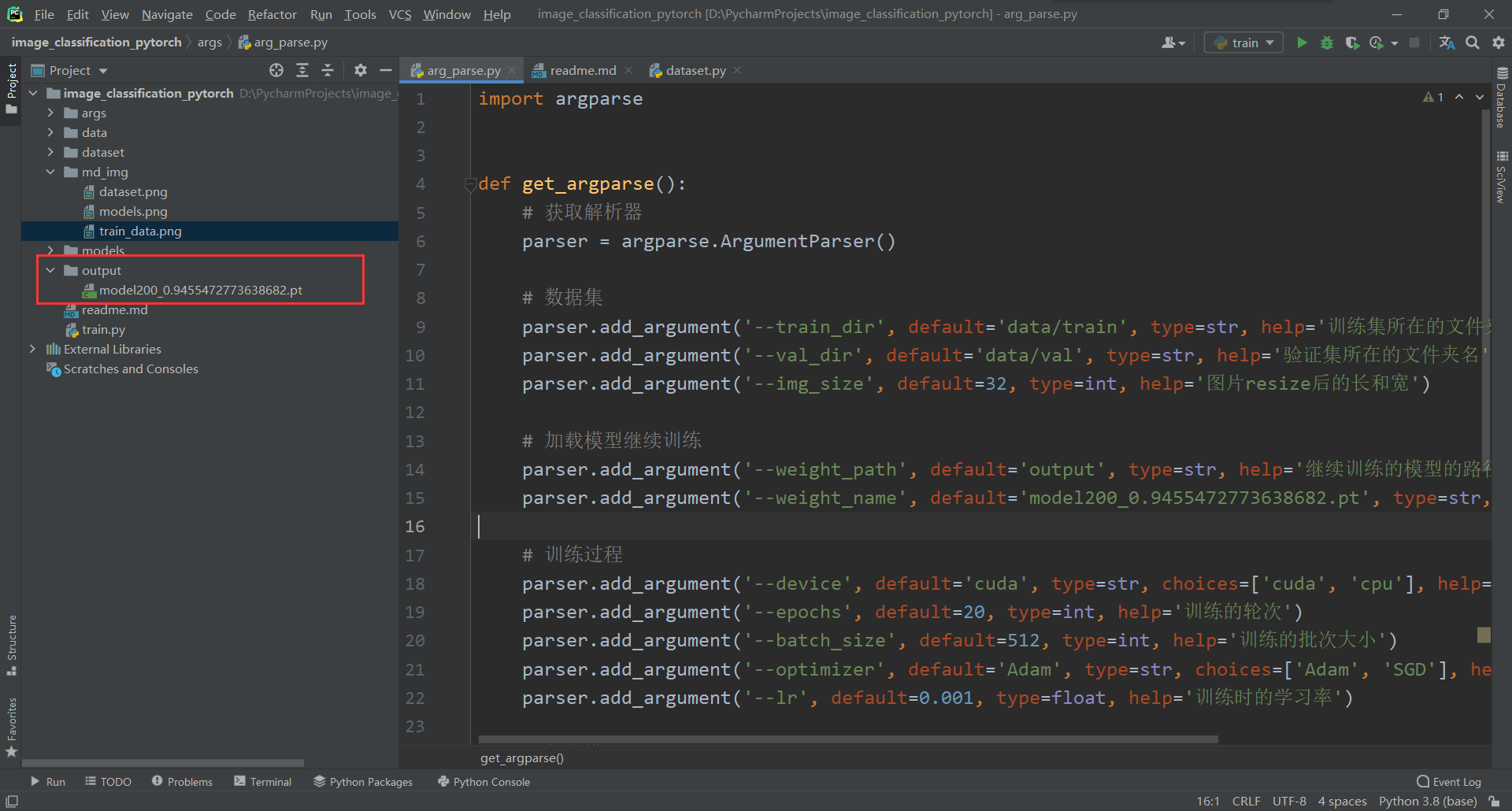Open the train run configuration dropdown

point(1243,43)
